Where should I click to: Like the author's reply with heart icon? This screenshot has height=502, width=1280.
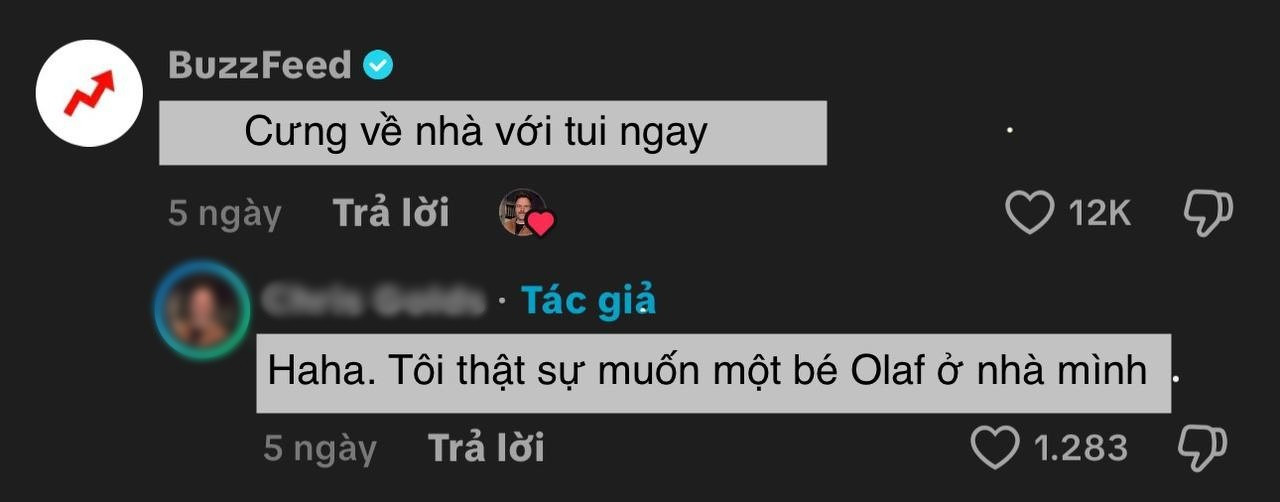tap(995, 447)
